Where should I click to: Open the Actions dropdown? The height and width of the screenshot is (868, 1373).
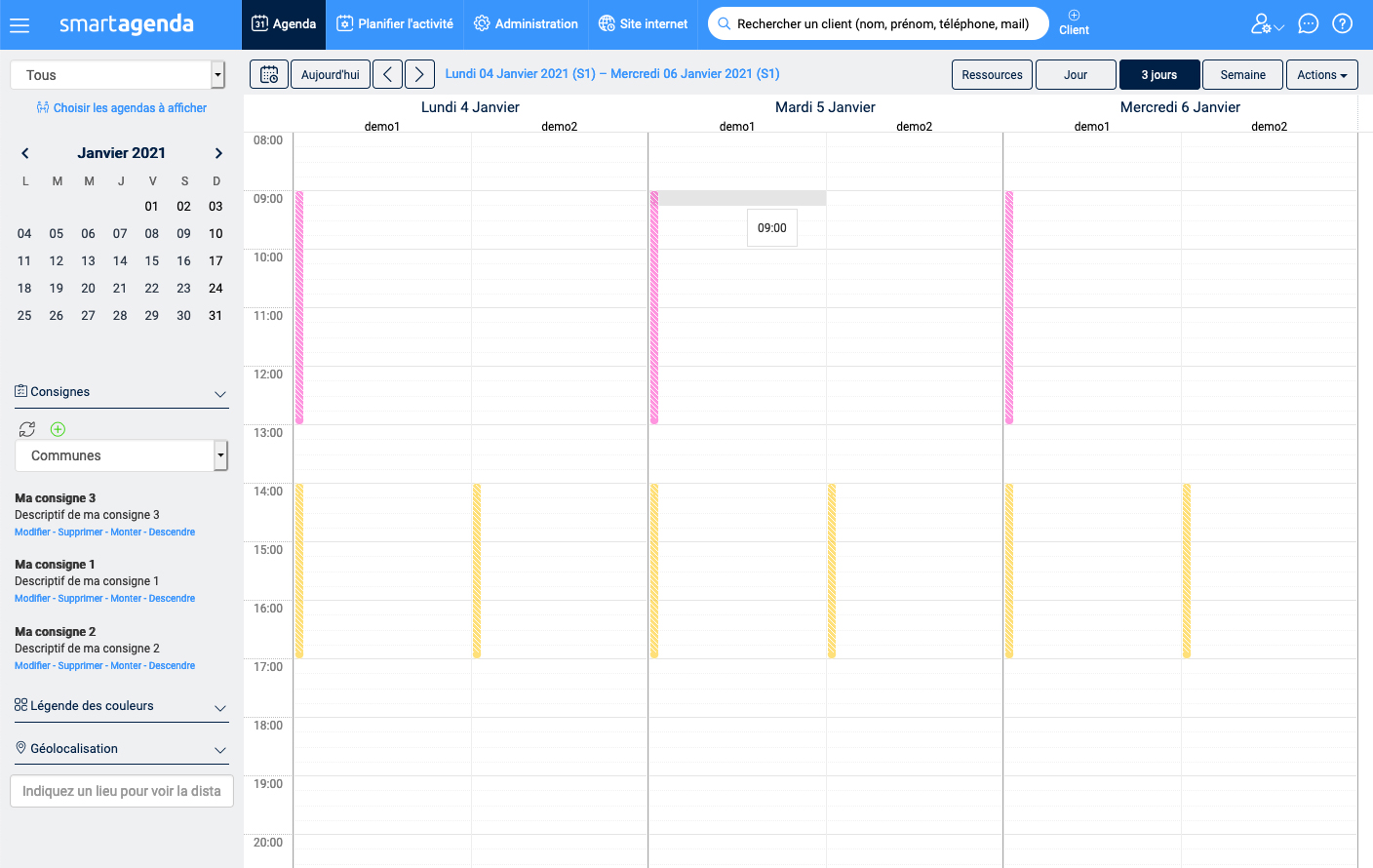click(x=1321, y=75)
